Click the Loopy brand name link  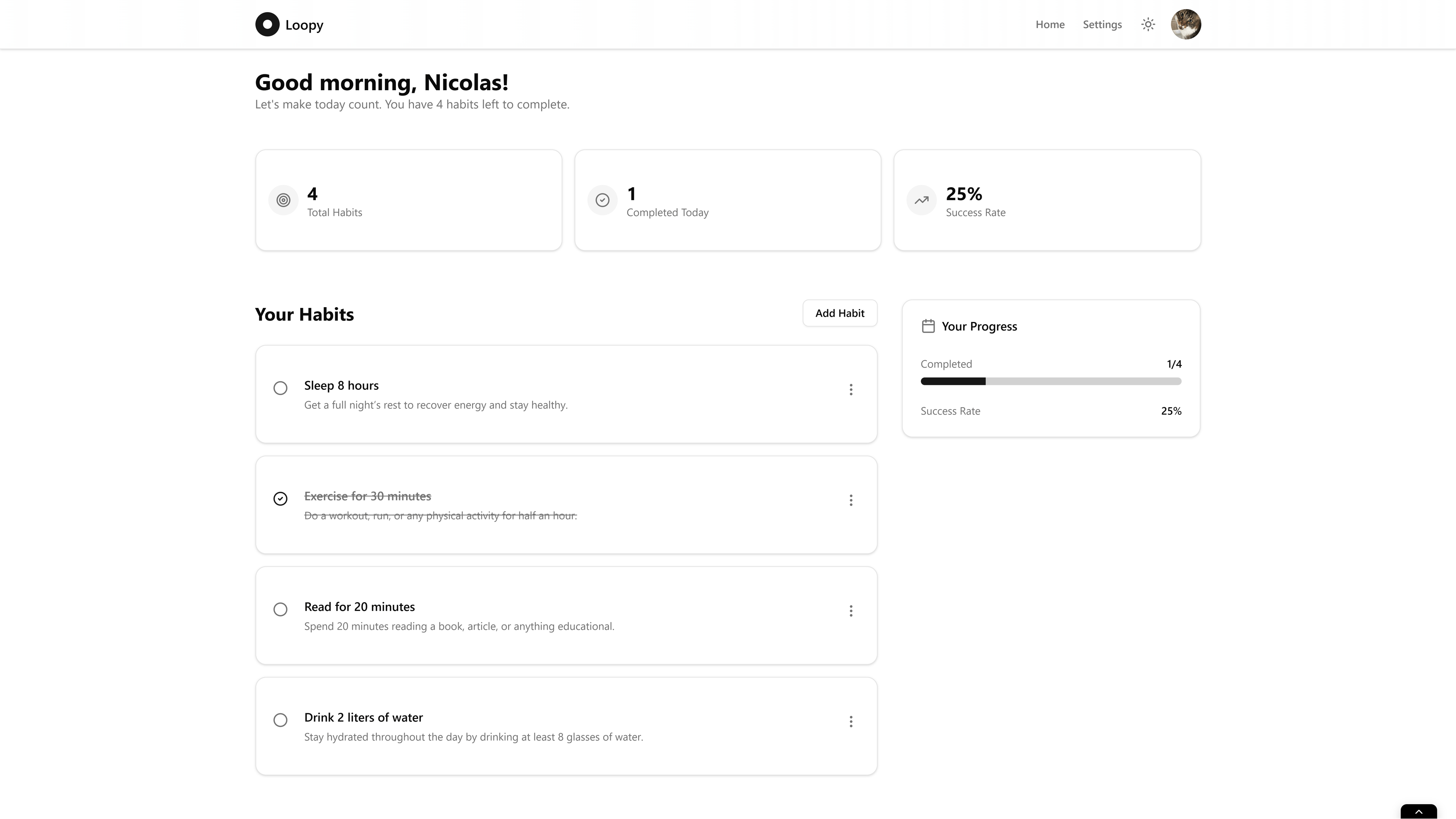pyautogui.click(x=304, y=24)
